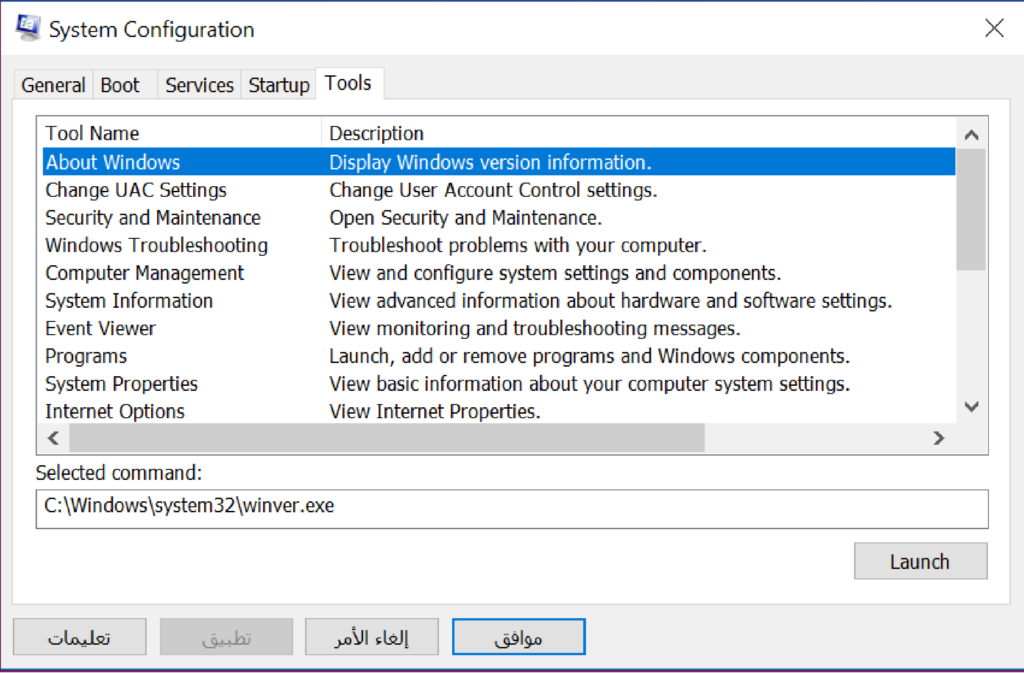Click the horizontal scroll right arrow

(x=939, y=438)
